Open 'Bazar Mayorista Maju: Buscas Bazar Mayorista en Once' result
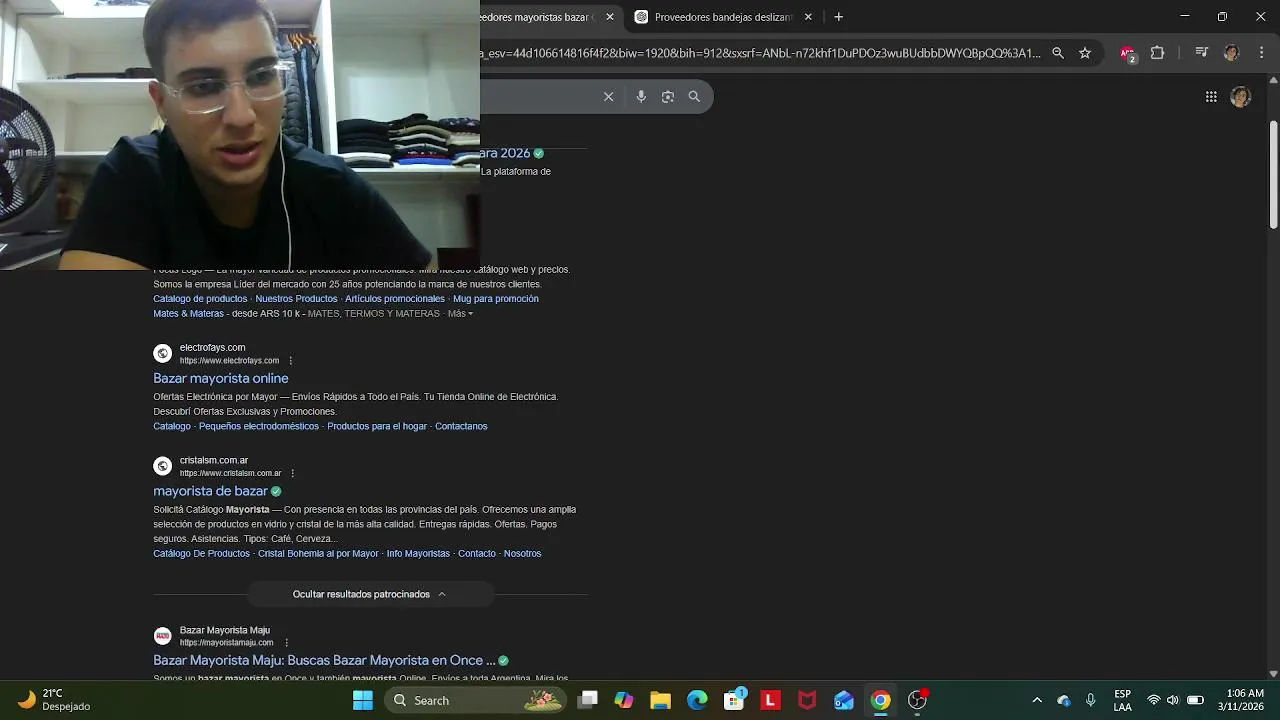The height and width of the screenshot is (720, 1280). tap(324, 660)
